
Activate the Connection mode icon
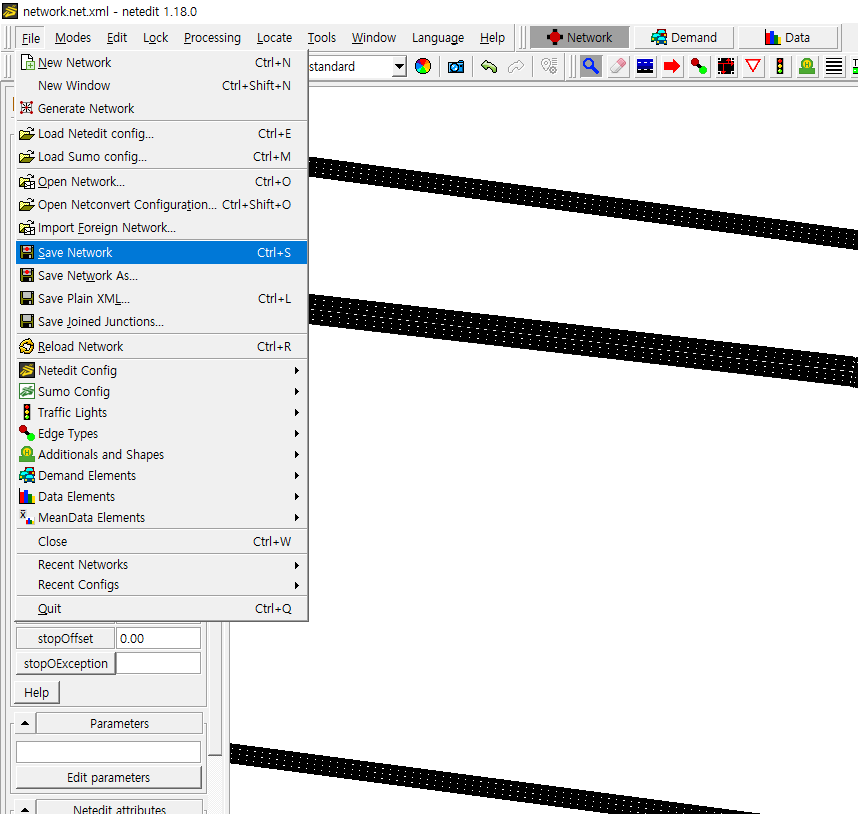726,67
